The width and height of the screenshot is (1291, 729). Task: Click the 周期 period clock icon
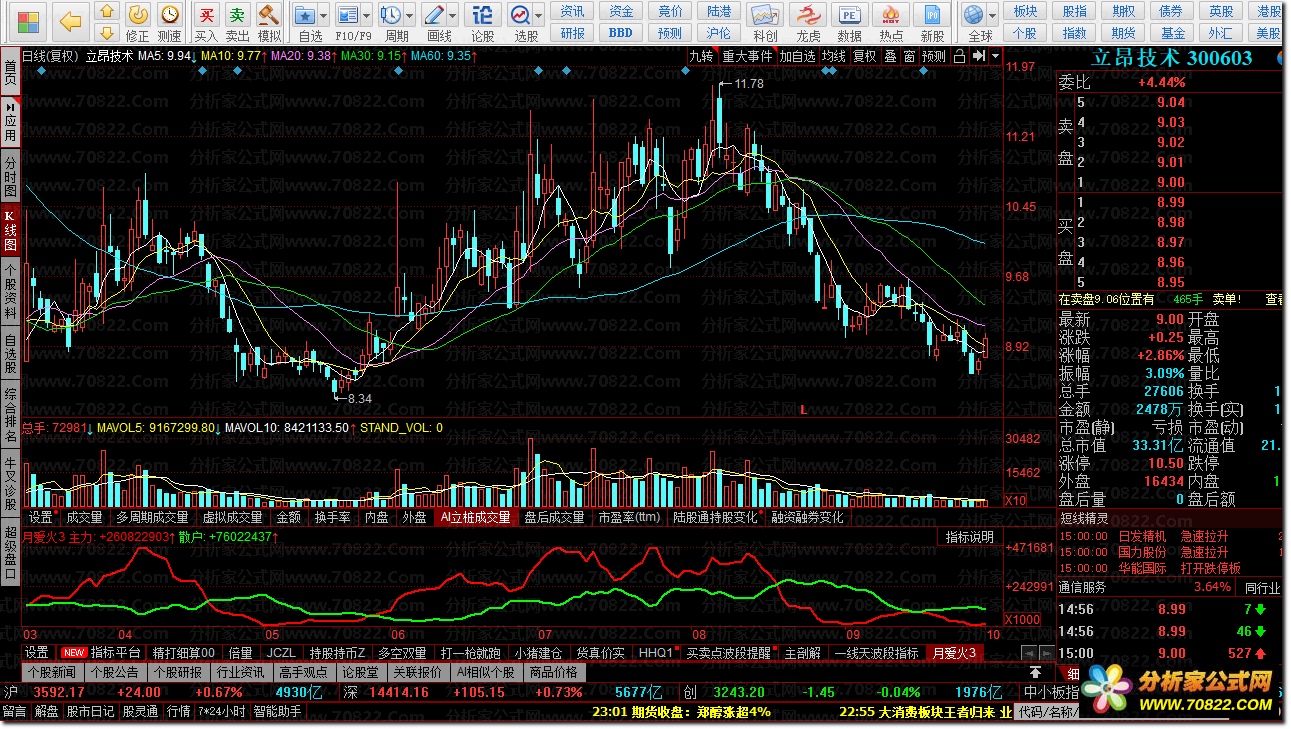(391, 13)
